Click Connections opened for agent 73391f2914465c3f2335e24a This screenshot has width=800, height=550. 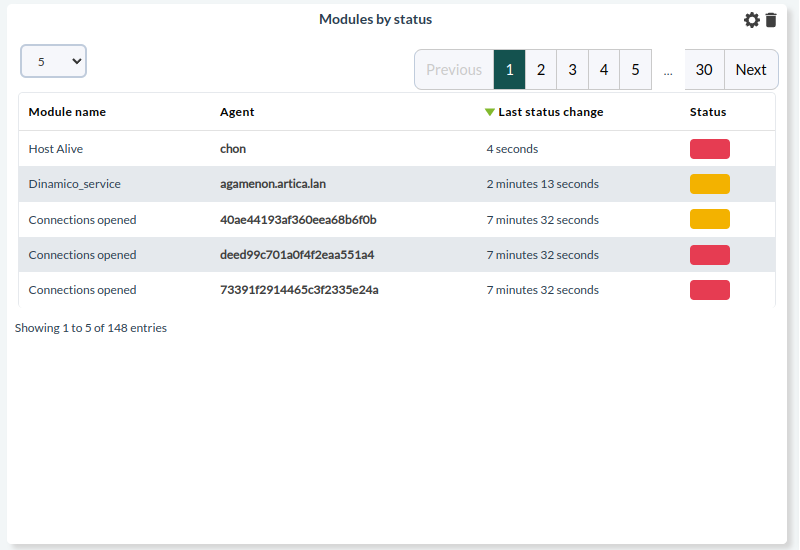(x=82, y=290)
